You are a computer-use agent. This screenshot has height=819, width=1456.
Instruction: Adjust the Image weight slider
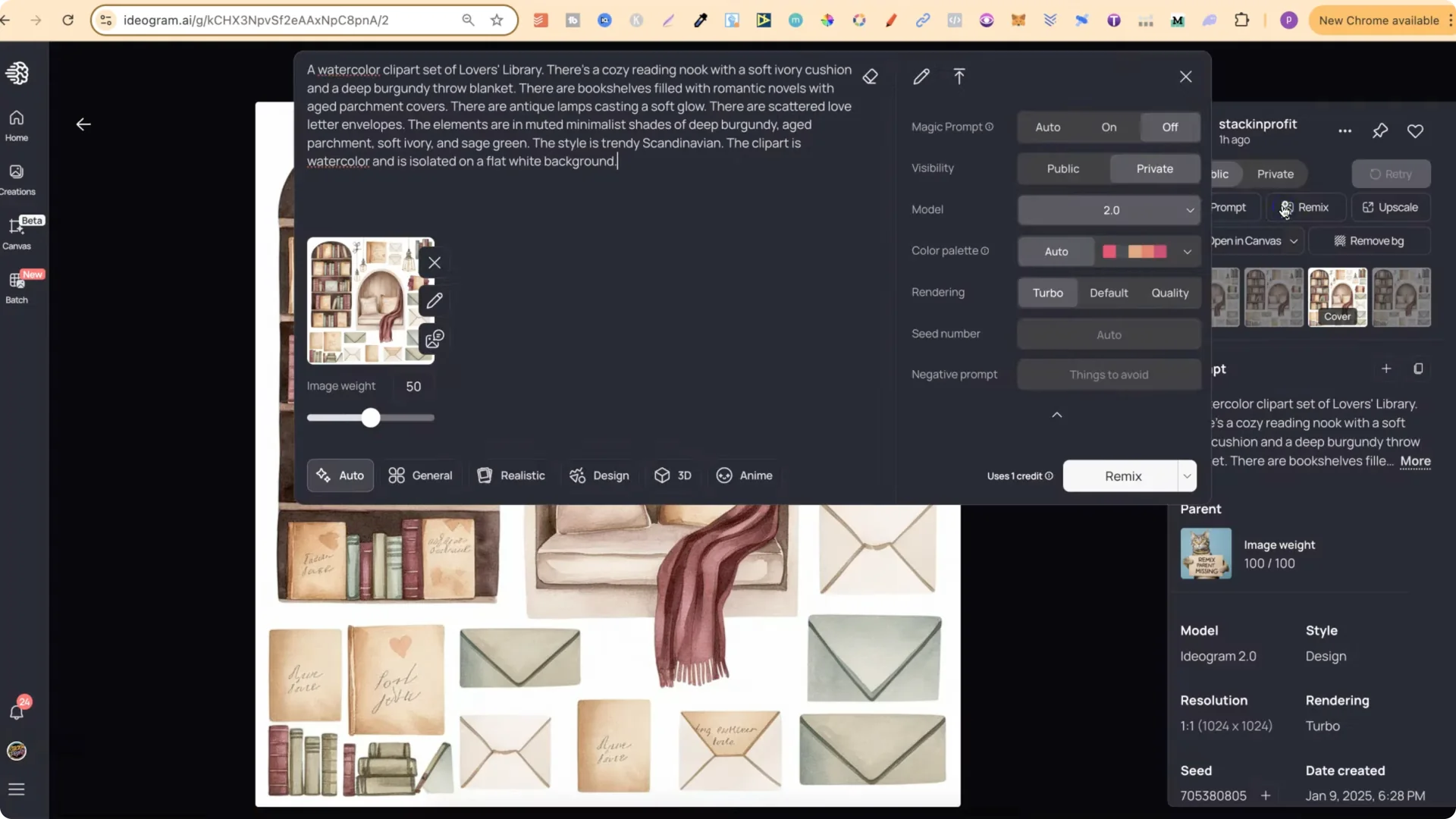(370, 417)
